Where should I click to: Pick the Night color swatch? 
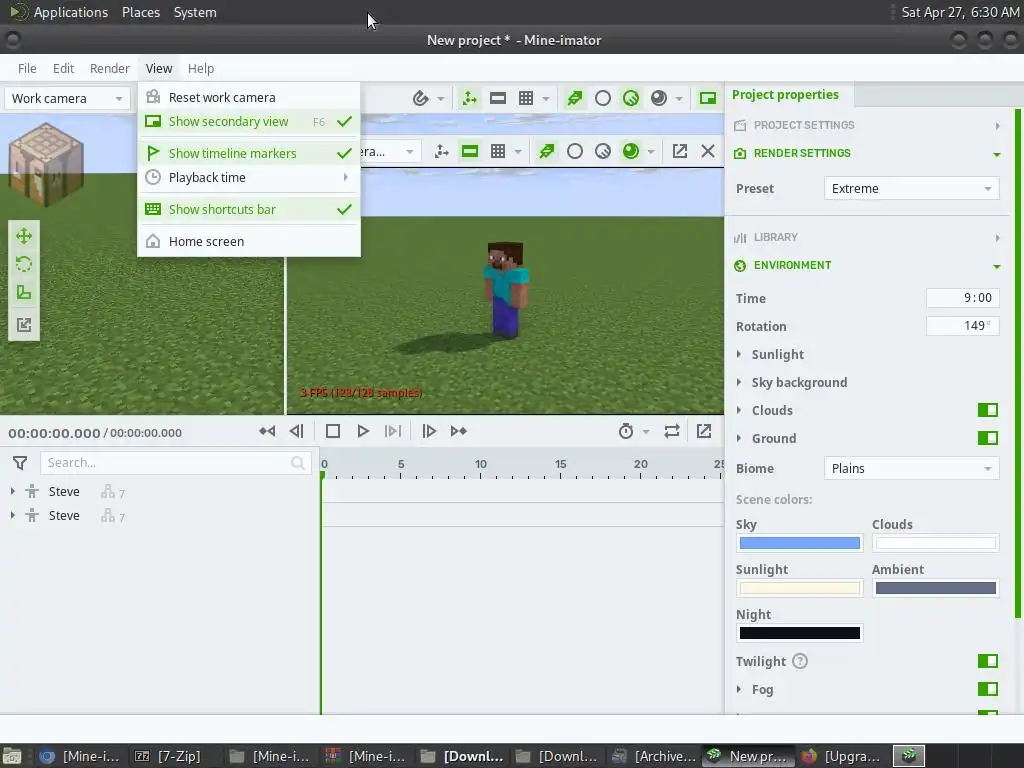point(799,633)
